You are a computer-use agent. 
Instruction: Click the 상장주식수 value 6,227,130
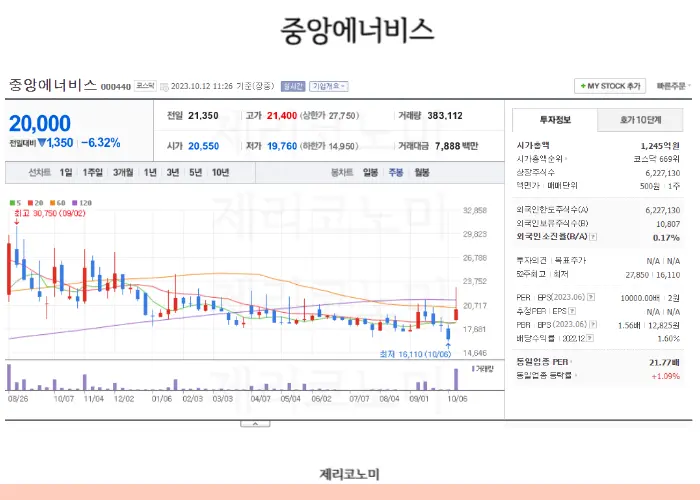pos(662,173)
